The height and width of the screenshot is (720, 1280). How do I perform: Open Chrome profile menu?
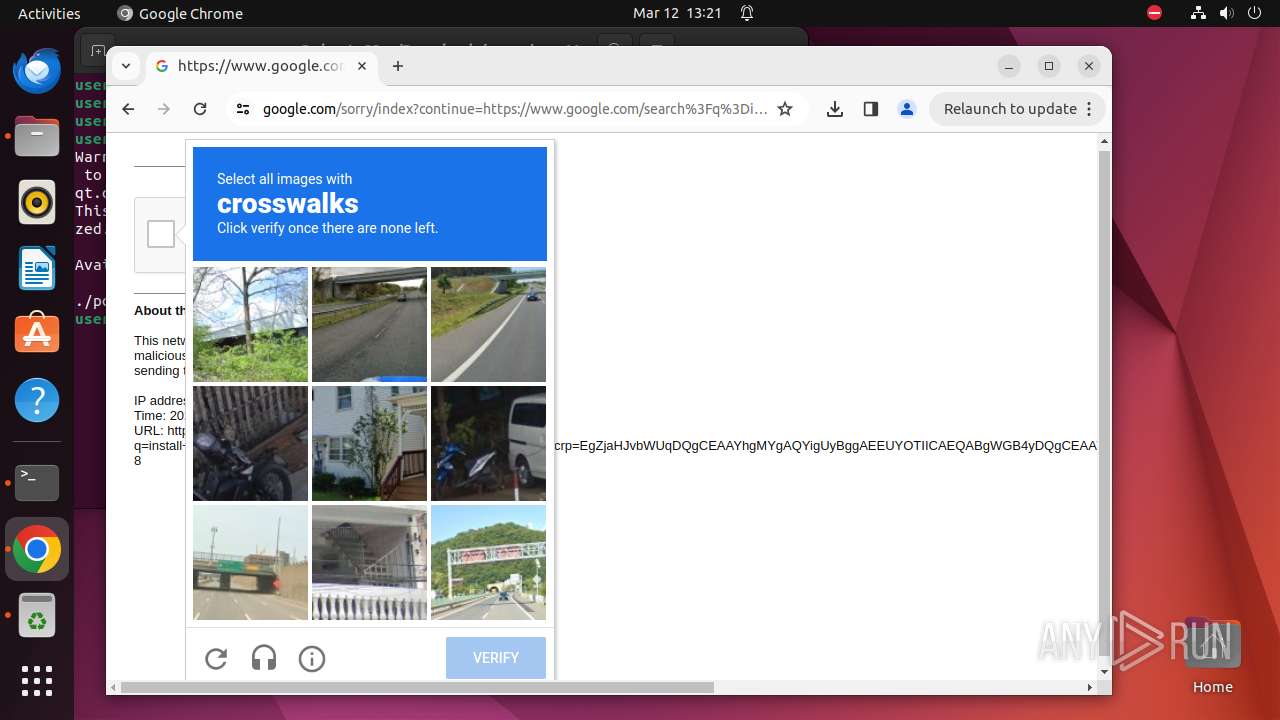907,109
